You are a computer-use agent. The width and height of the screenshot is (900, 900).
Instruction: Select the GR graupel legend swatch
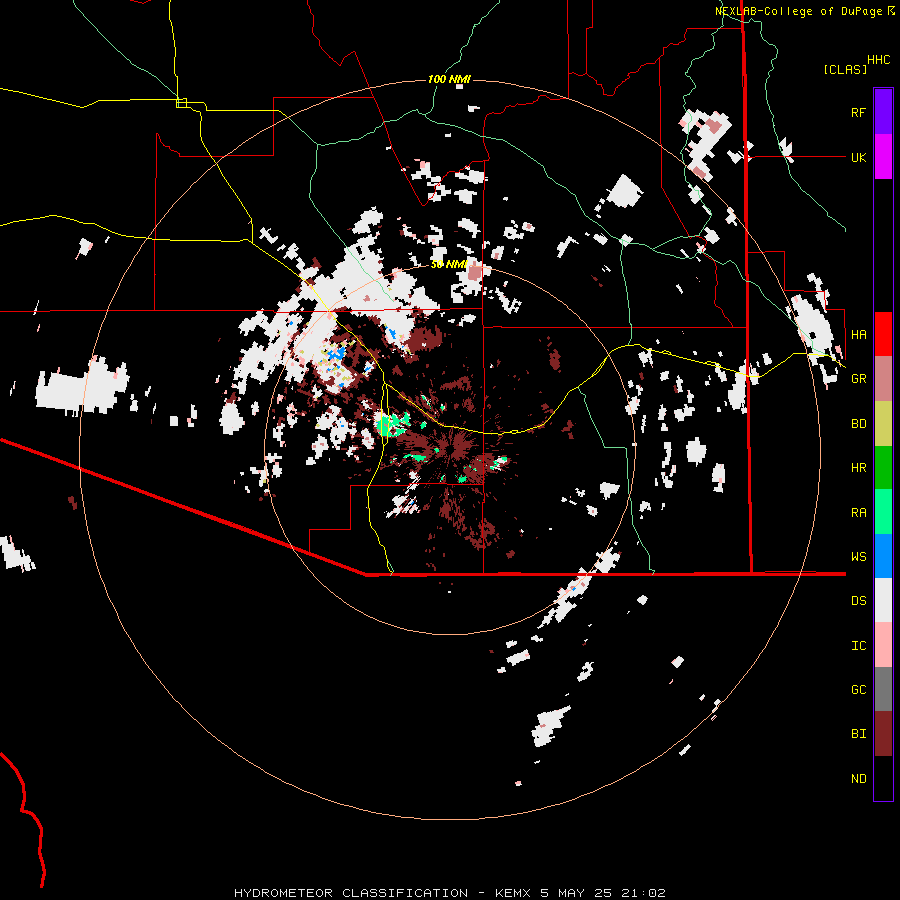(883, 379)
